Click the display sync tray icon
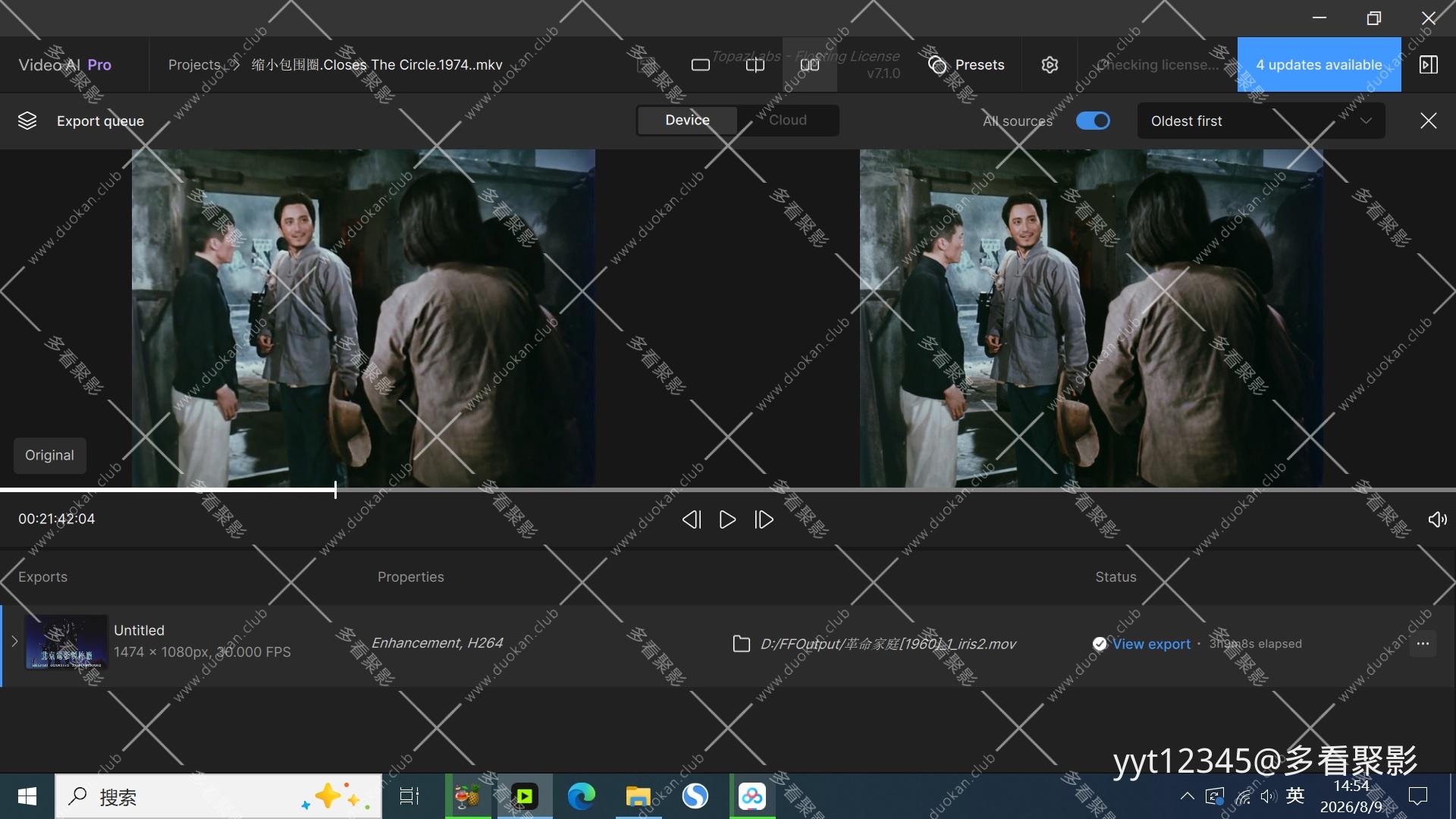This screenshot has height=819, width=1456. click(1215, 796)
